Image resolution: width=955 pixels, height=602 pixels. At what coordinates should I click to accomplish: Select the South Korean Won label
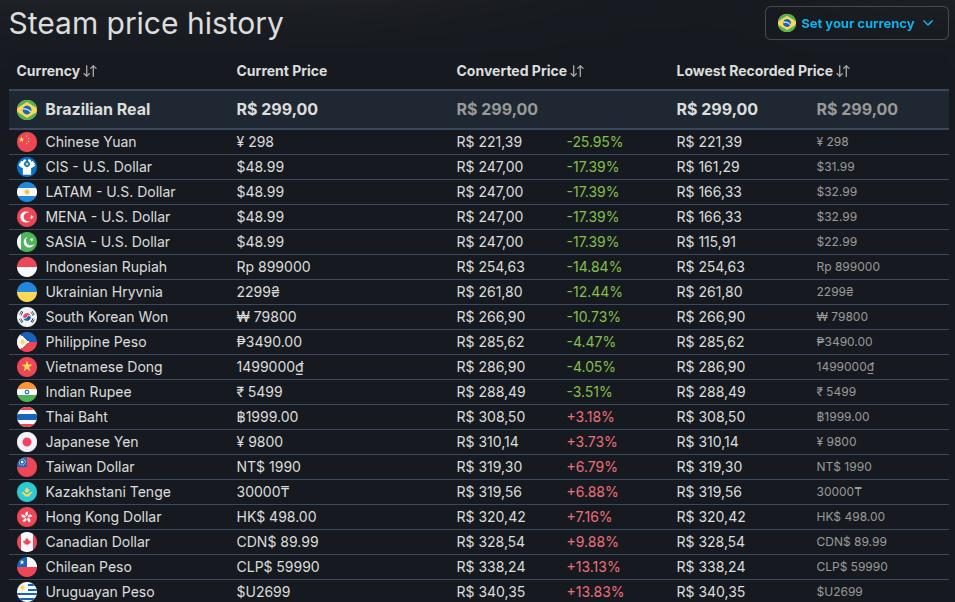(x=107, y=317)
